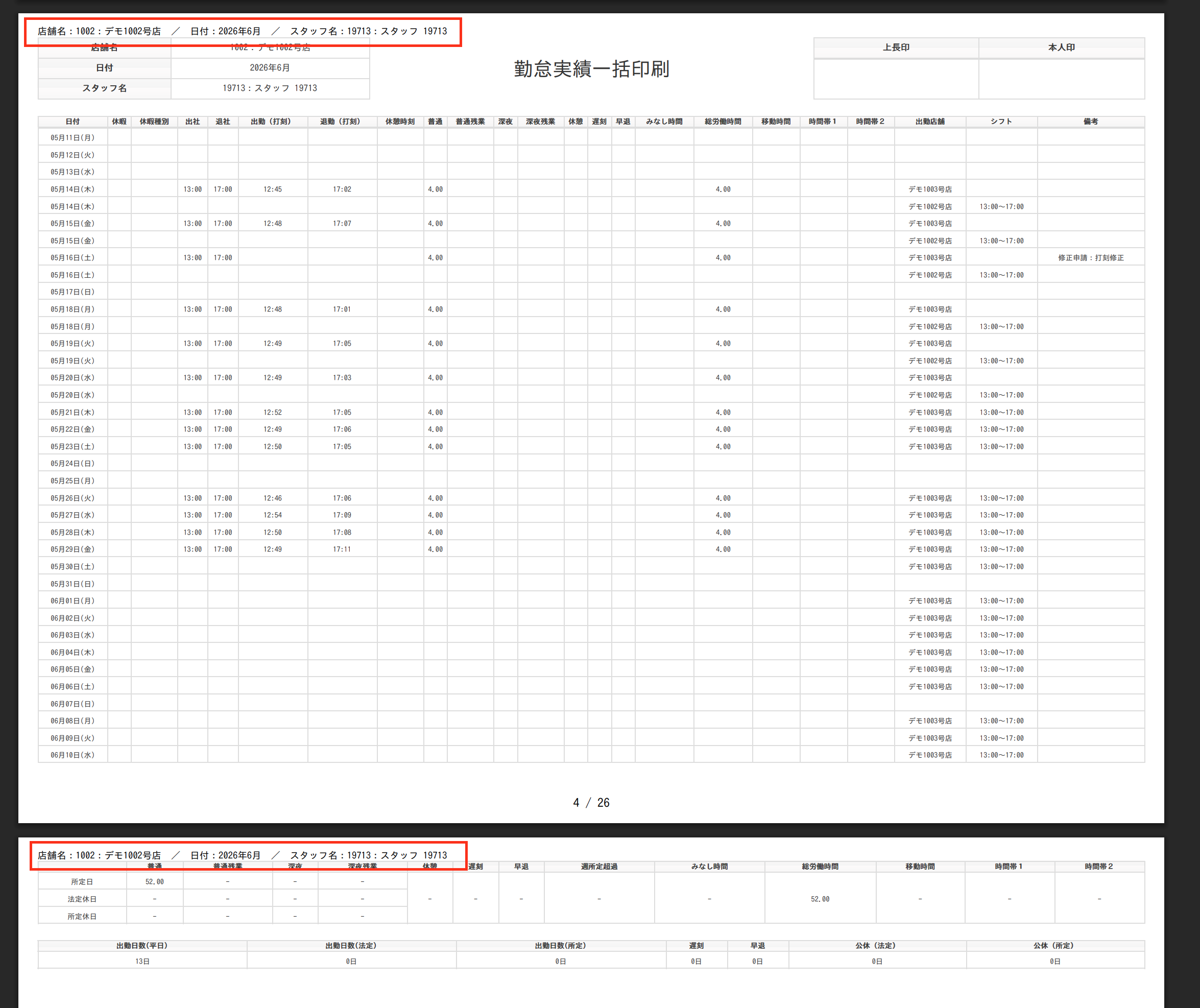The height and width of the screenshot is (1008, 1200).
Task: Click the 17:08 clock-out time
Action: pos(342,532)
